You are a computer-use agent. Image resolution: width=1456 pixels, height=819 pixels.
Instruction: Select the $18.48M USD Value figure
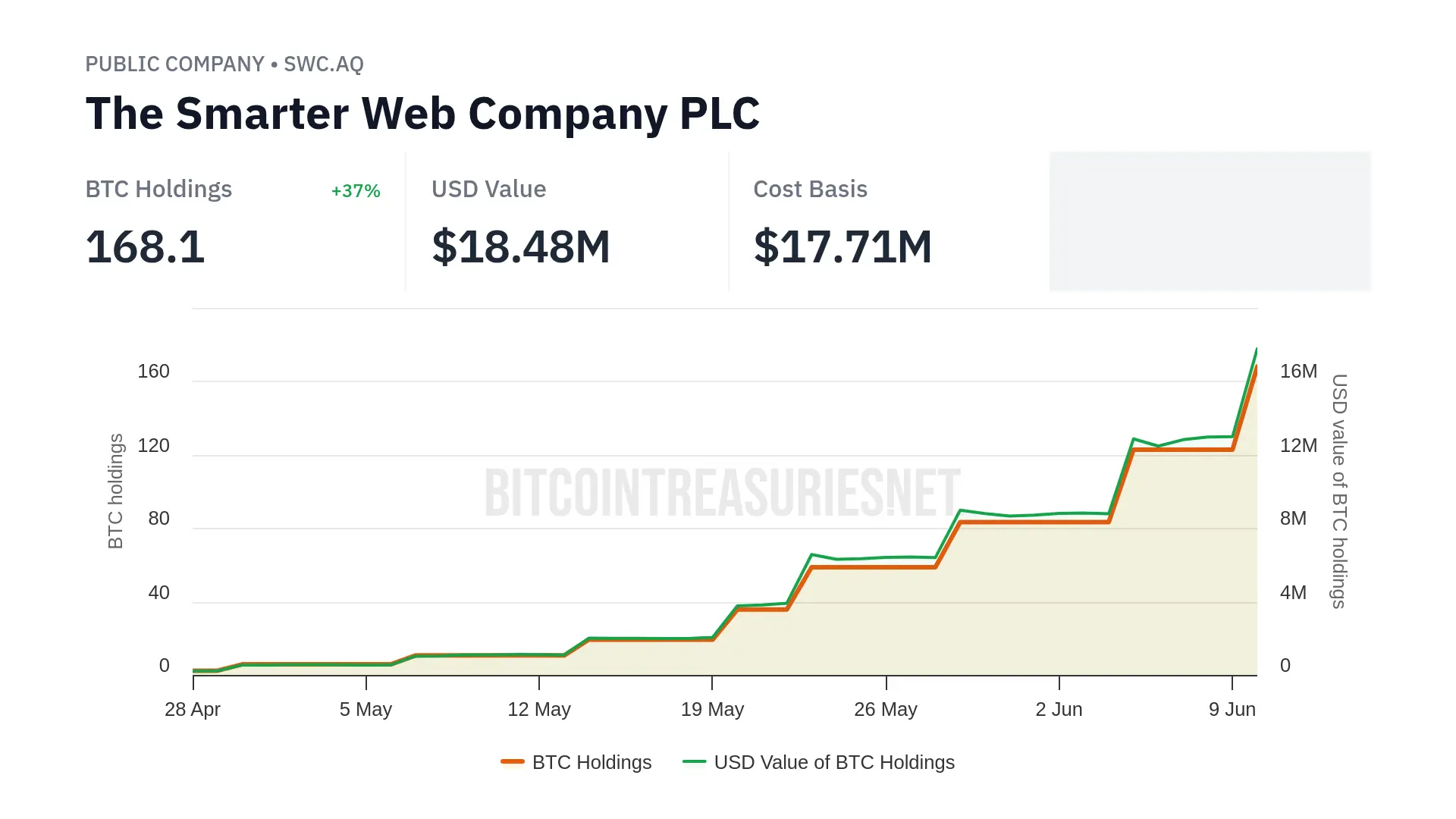[x=521, y=247]
